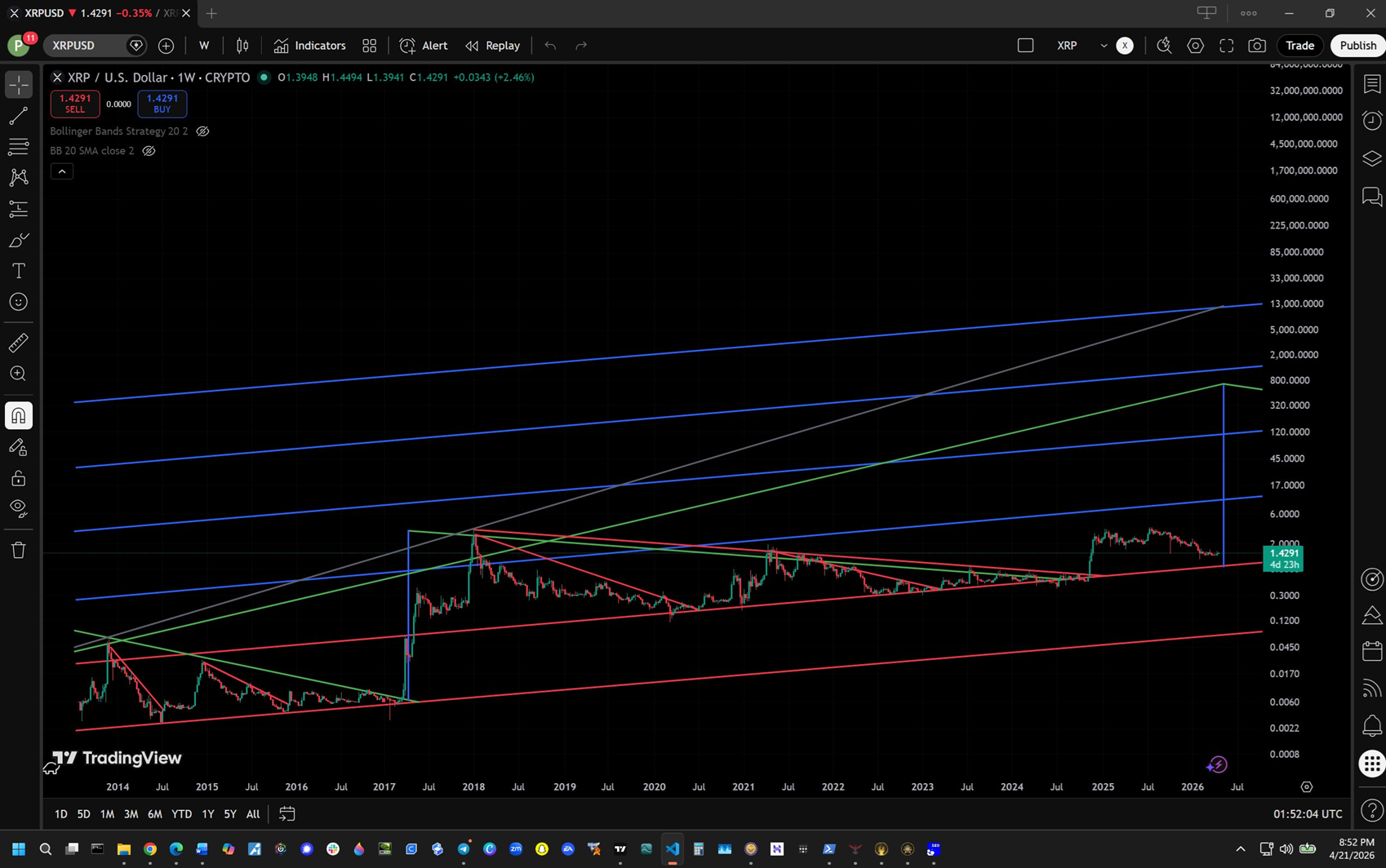Click the trash icon to remove drawings
The height and width of the screenshot is (868, 1386).
(19, 551)
